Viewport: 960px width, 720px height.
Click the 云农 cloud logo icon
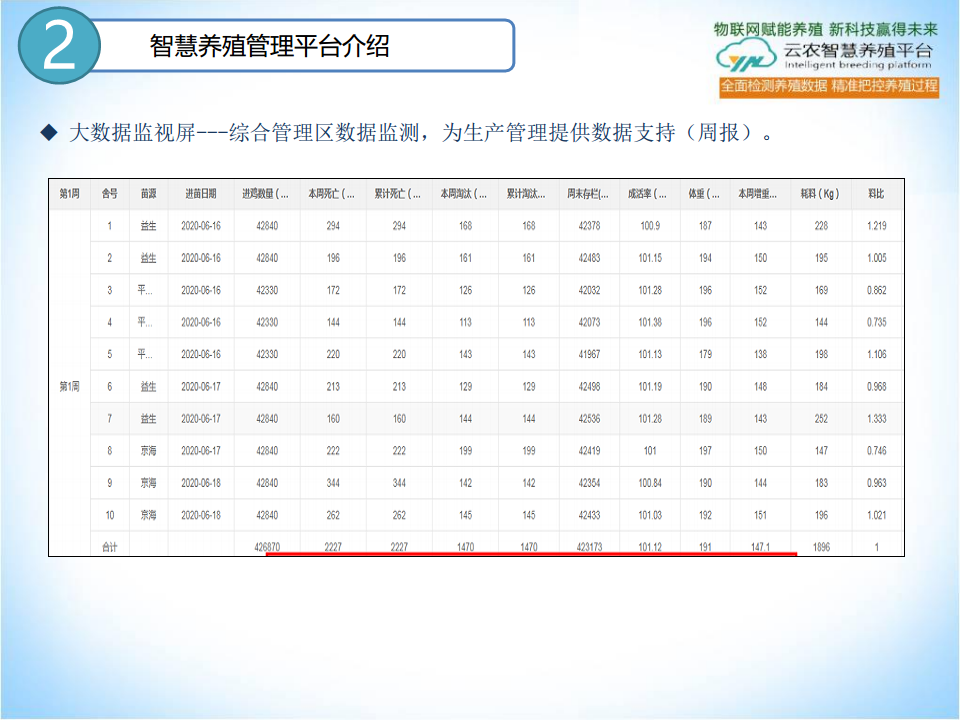tap(747, 59)
